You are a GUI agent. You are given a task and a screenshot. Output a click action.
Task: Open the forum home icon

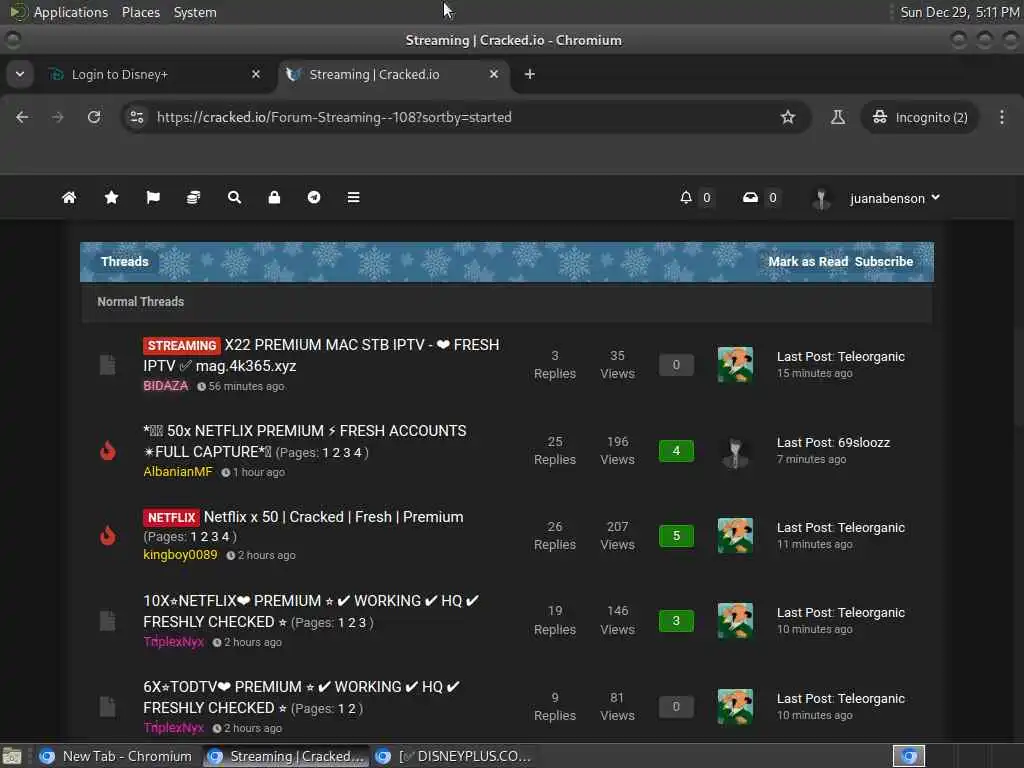pyautogui.click(x=69, y=197)
